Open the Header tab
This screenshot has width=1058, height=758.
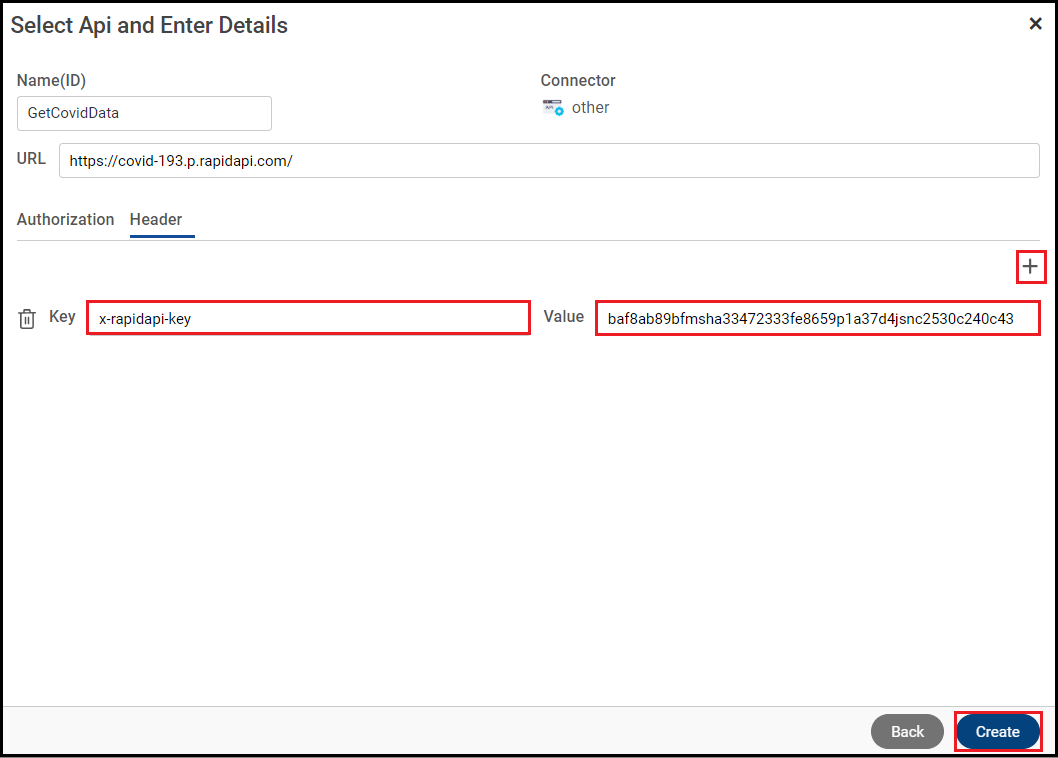click(156, 219)
